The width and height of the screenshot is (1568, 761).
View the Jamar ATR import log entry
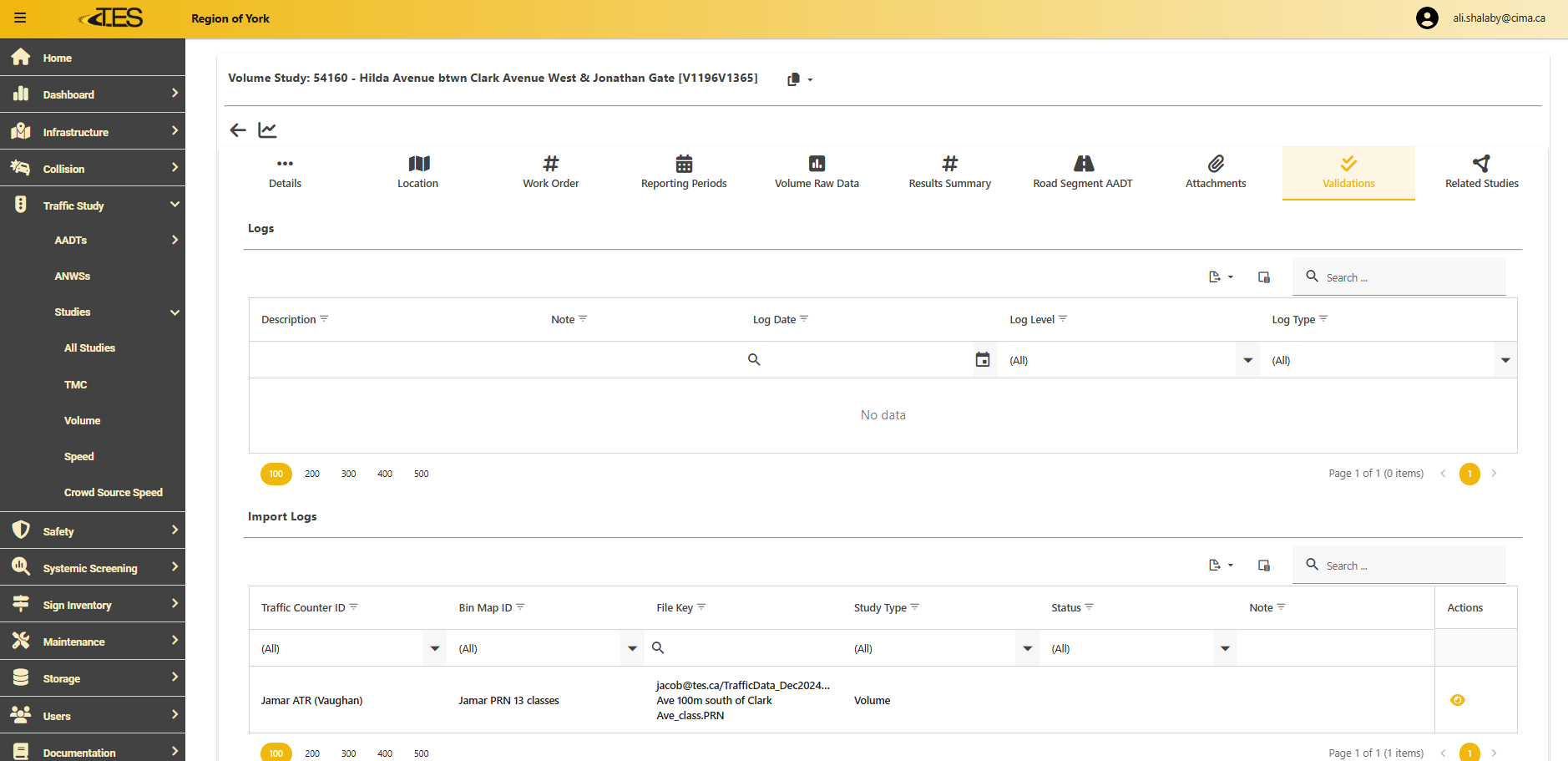1457,700
